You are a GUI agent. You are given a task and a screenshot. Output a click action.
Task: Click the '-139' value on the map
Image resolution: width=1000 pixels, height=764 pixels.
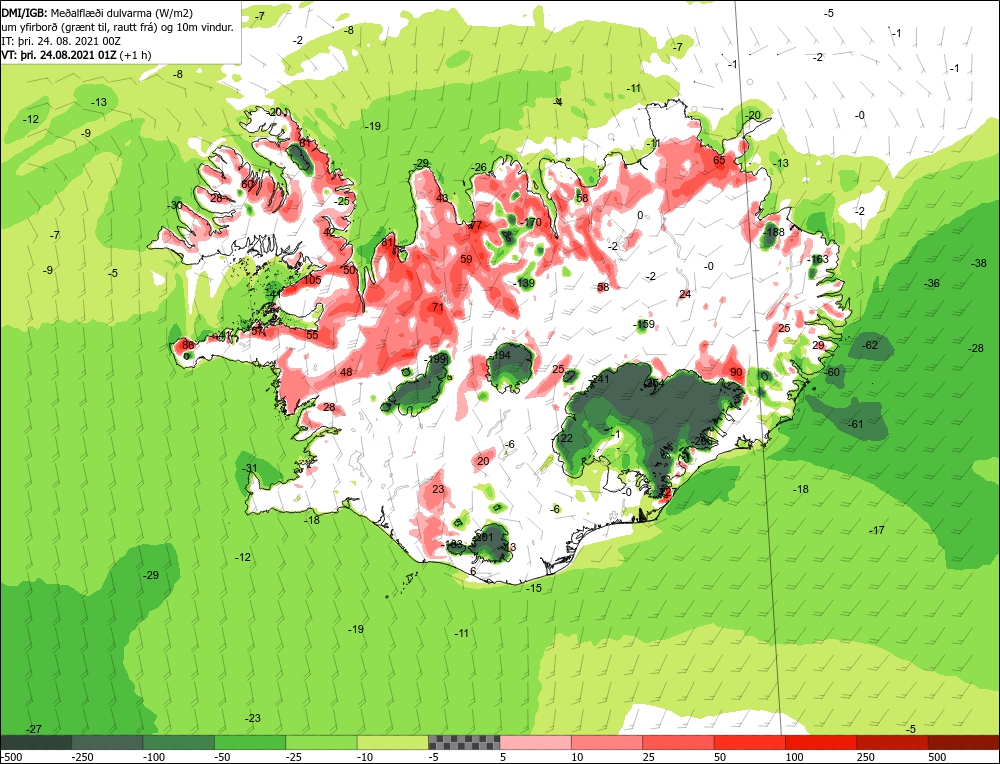click(524, 283)
